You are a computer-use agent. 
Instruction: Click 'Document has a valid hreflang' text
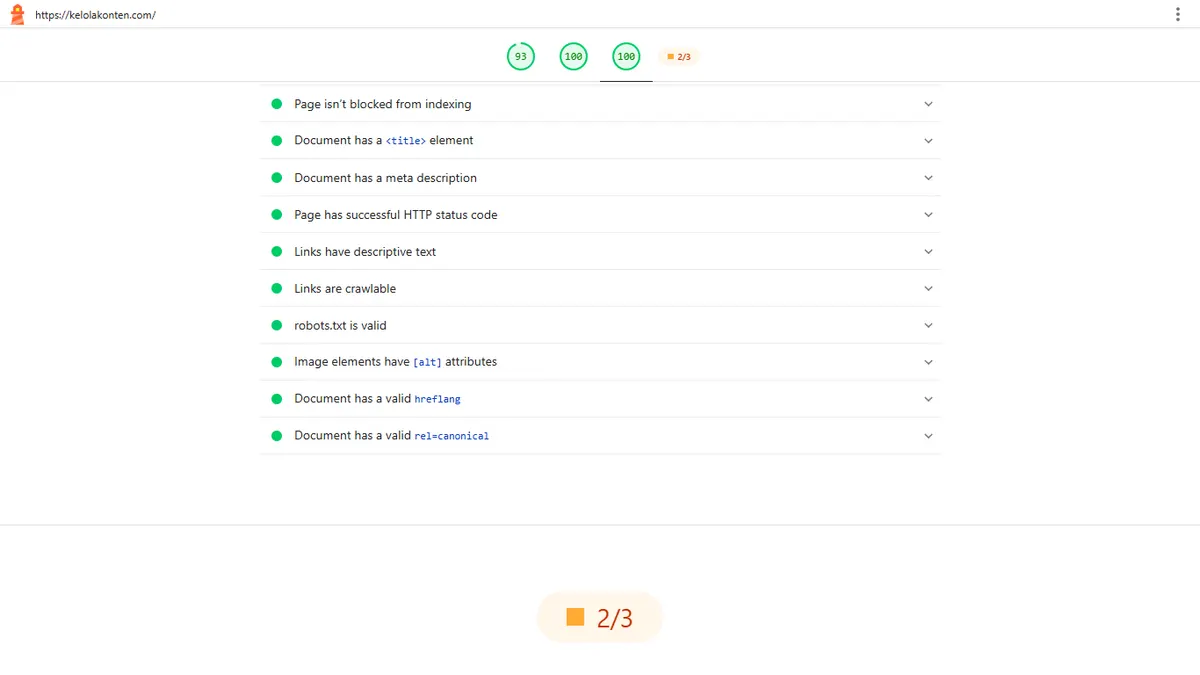click(378, 399)
